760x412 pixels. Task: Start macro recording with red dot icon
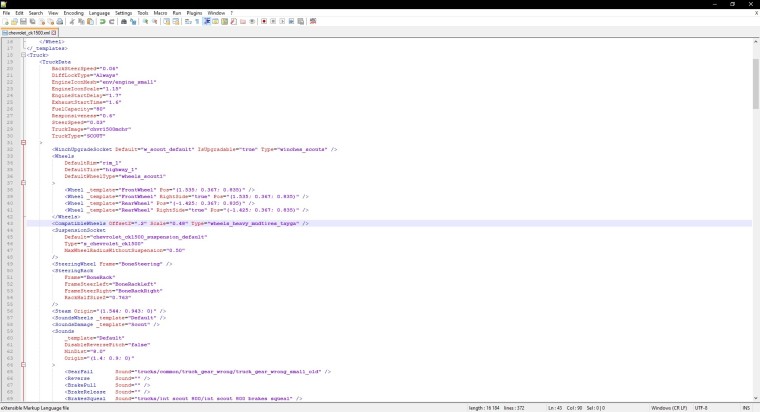click(x=264, y=21)
